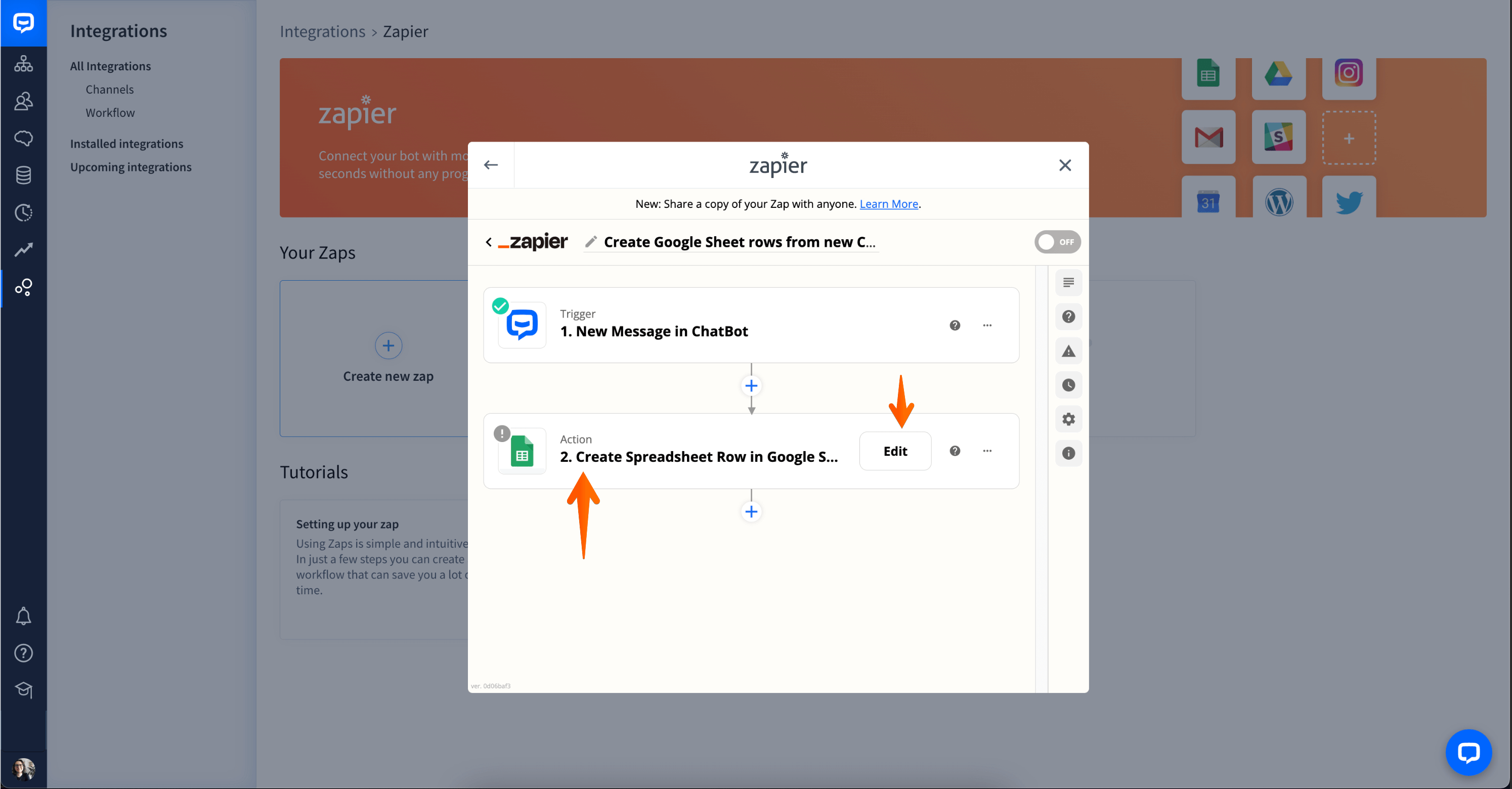Viewport: 1512px width, 789px height.
Task: Open the zap info panel icon
Action: coord(1068,453)
